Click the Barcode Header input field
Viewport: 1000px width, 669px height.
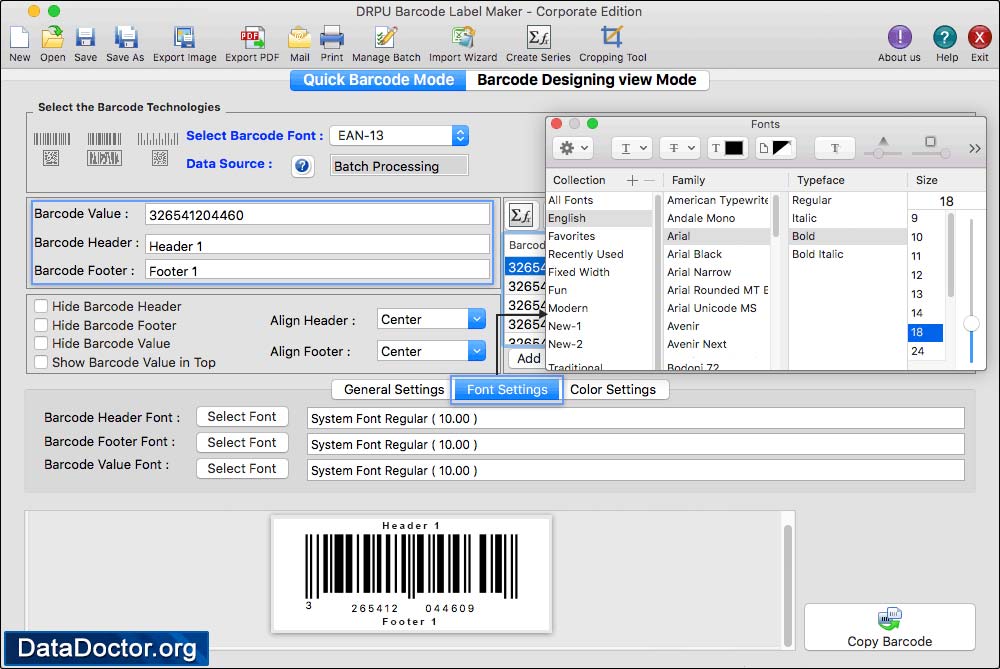tap(317, 246)
